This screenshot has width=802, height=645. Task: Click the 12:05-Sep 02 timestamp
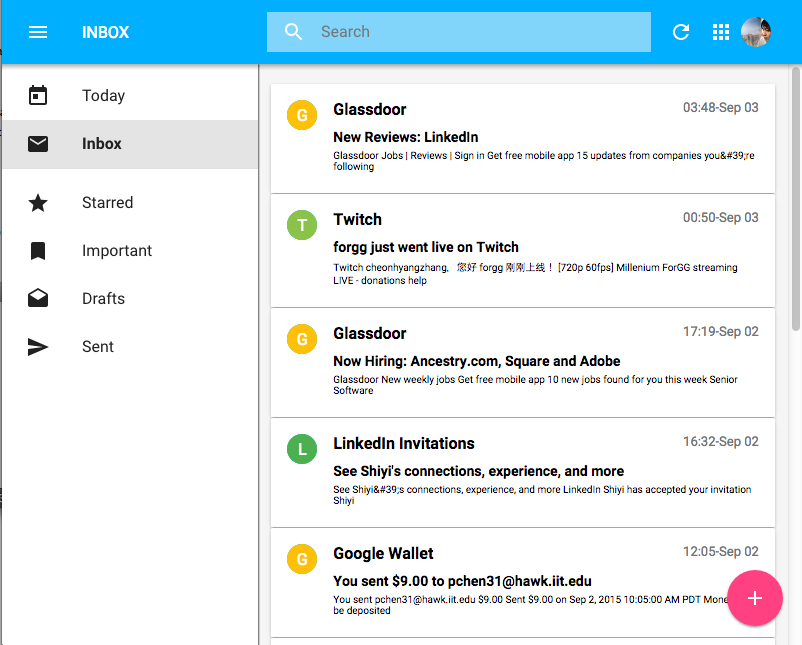[x=721, y=551]
